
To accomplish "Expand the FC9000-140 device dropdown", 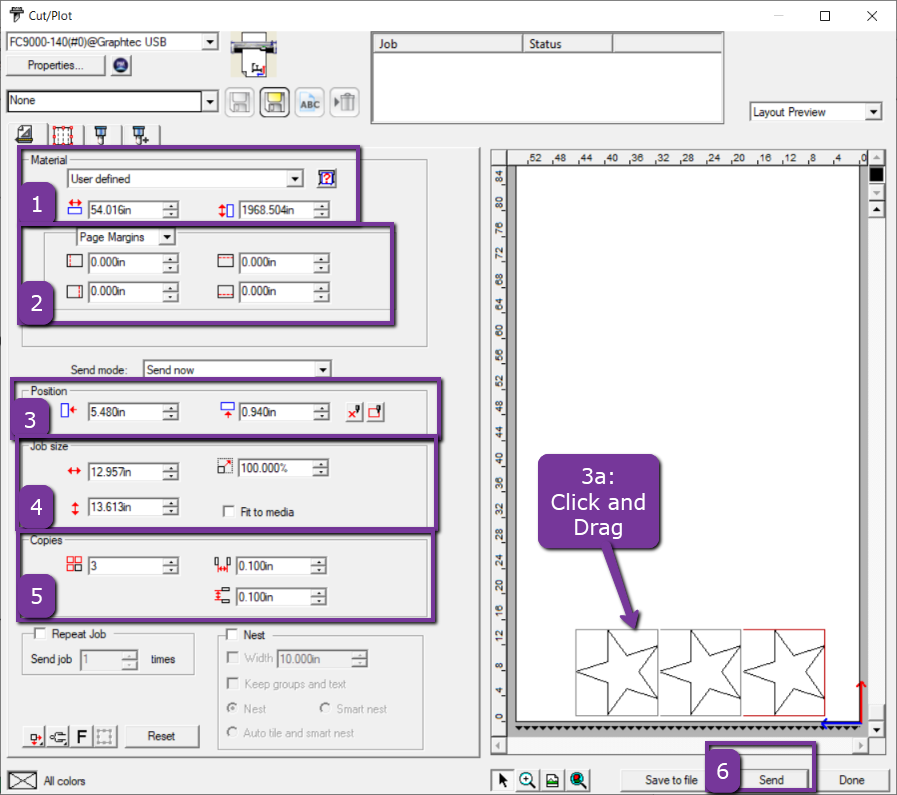I will coord(210,42).
